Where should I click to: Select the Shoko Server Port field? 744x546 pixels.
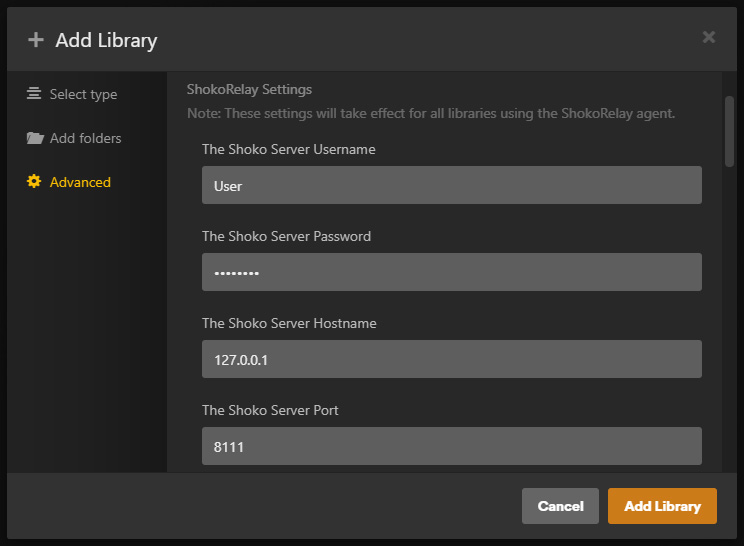point(452,446)
